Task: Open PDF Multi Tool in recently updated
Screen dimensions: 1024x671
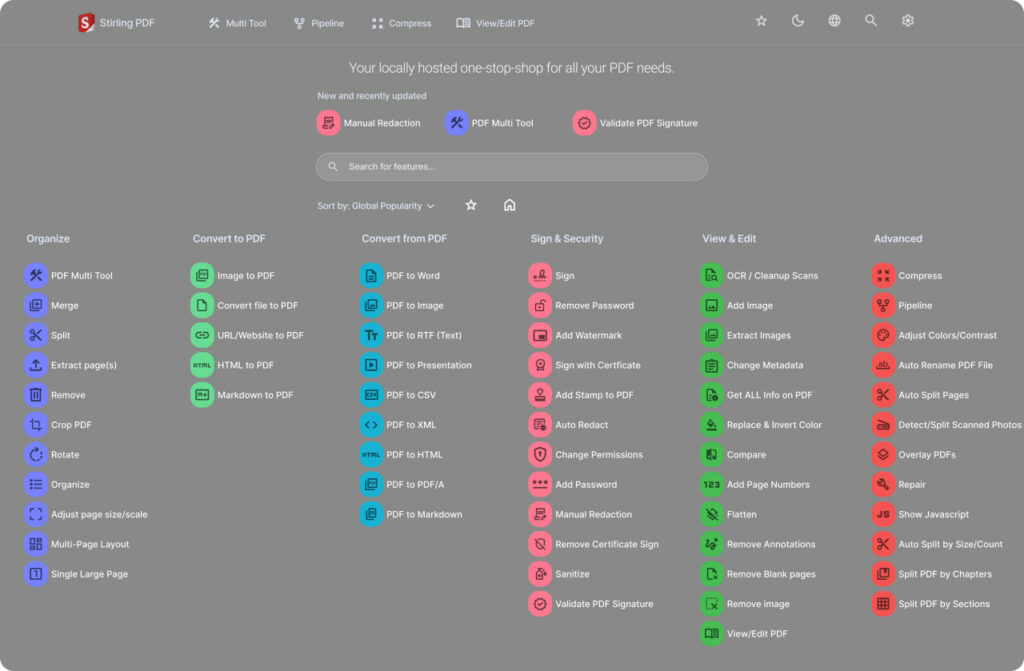Action: point(489,123)
